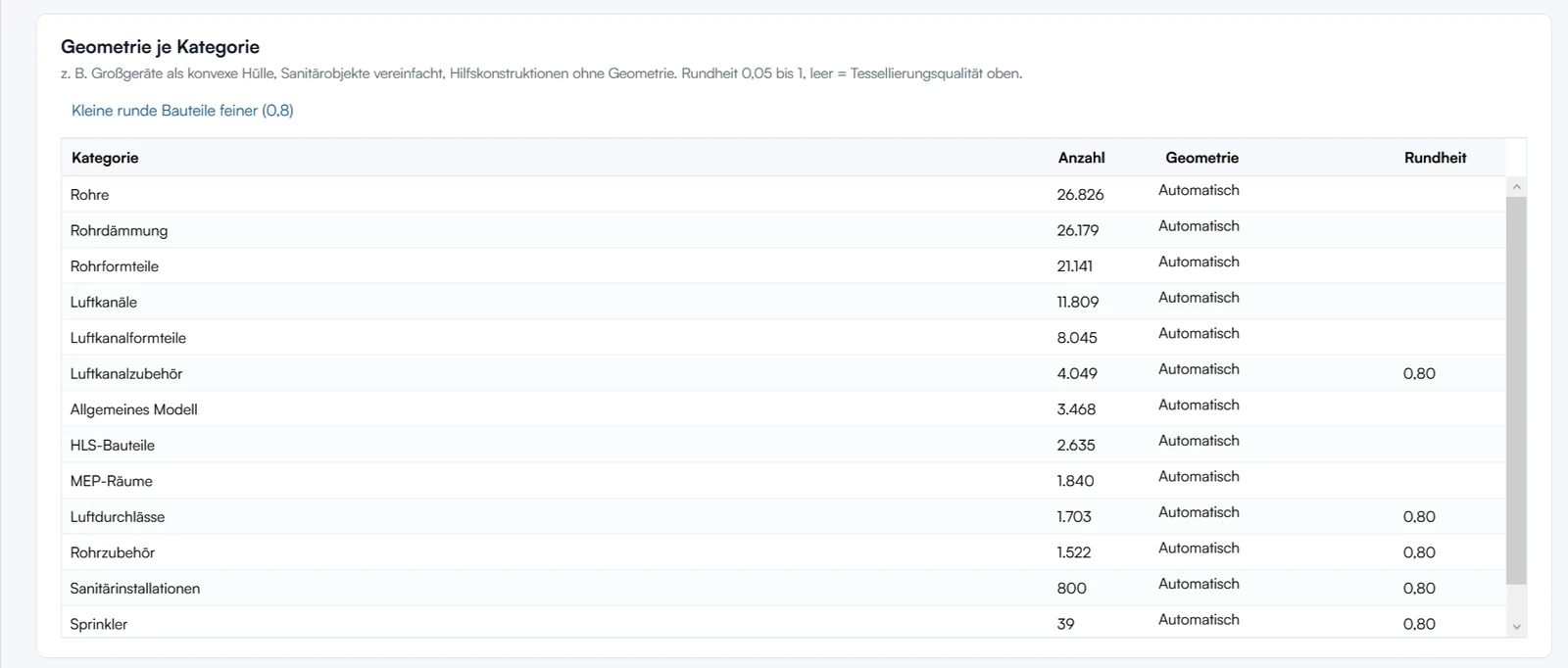
Task: Select the 'Allgemeines Modell' category name
Action: tap(133, 409)
